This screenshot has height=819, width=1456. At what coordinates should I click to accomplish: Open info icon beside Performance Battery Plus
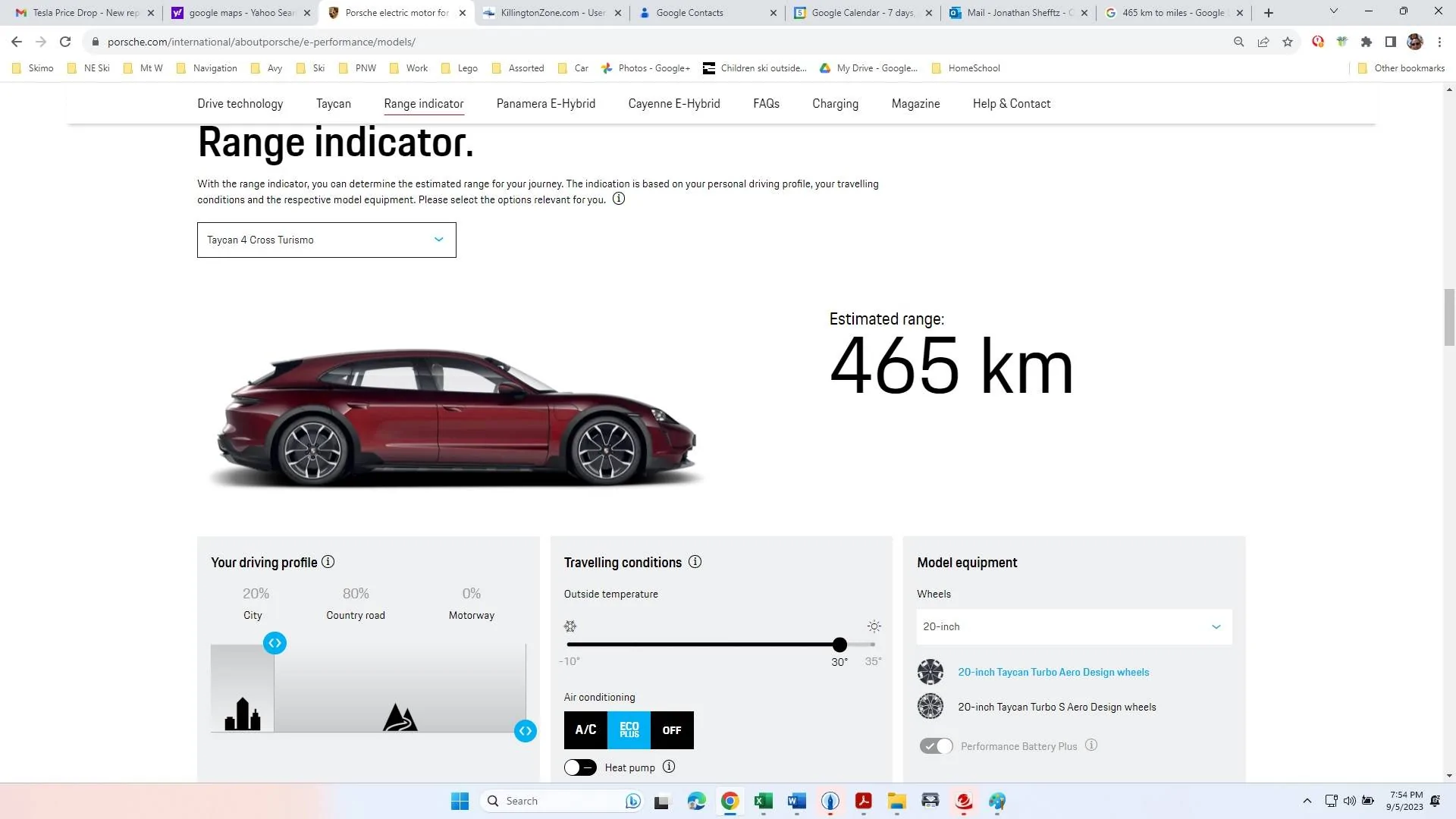point(1091,745)
